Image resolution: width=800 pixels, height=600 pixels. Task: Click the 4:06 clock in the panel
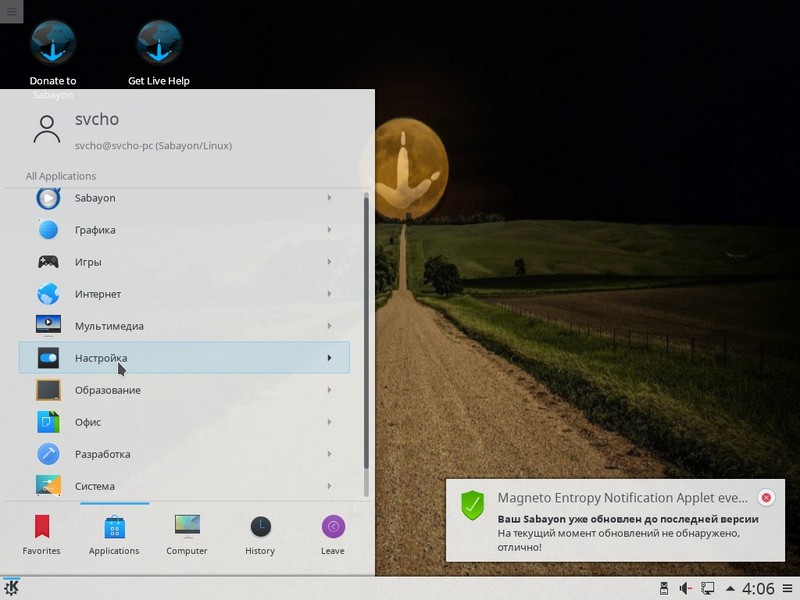coord(758,589)
